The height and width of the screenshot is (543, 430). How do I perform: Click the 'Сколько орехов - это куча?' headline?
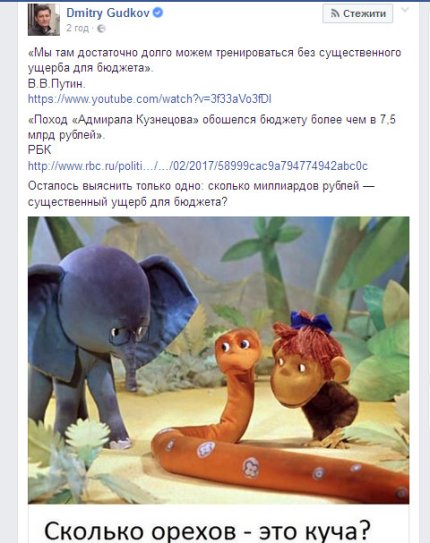[x=207, y=530]
